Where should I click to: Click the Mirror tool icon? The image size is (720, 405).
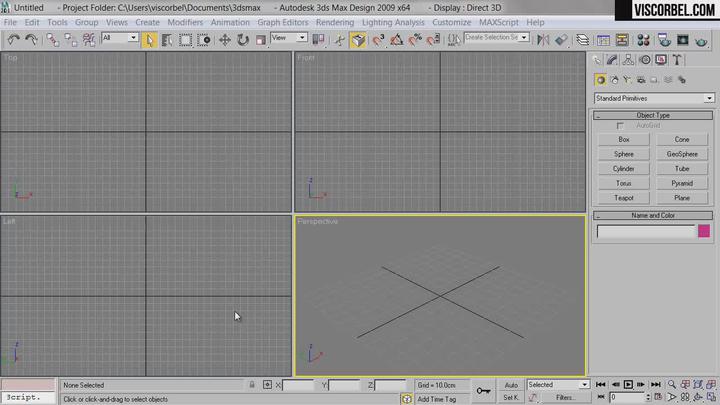[543, 40]
